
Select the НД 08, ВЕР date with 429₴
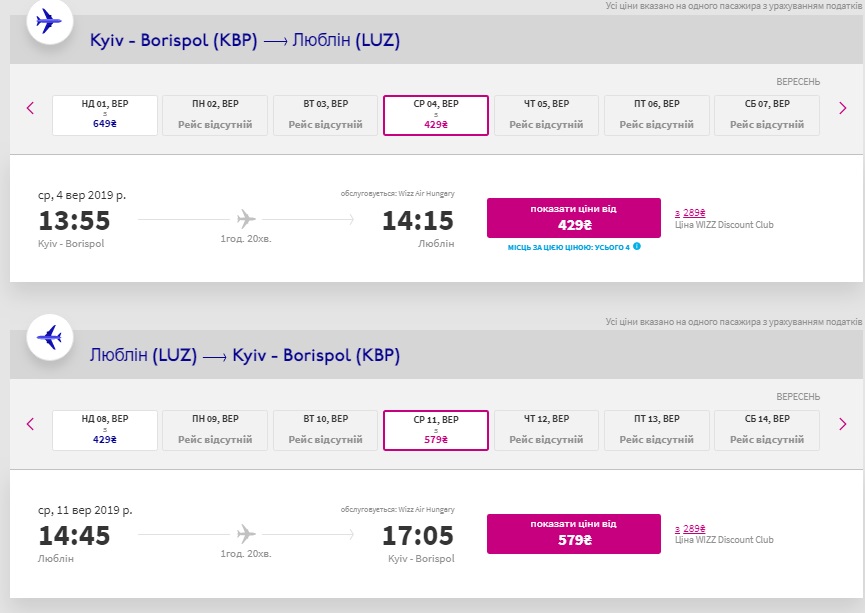point(105,430)
